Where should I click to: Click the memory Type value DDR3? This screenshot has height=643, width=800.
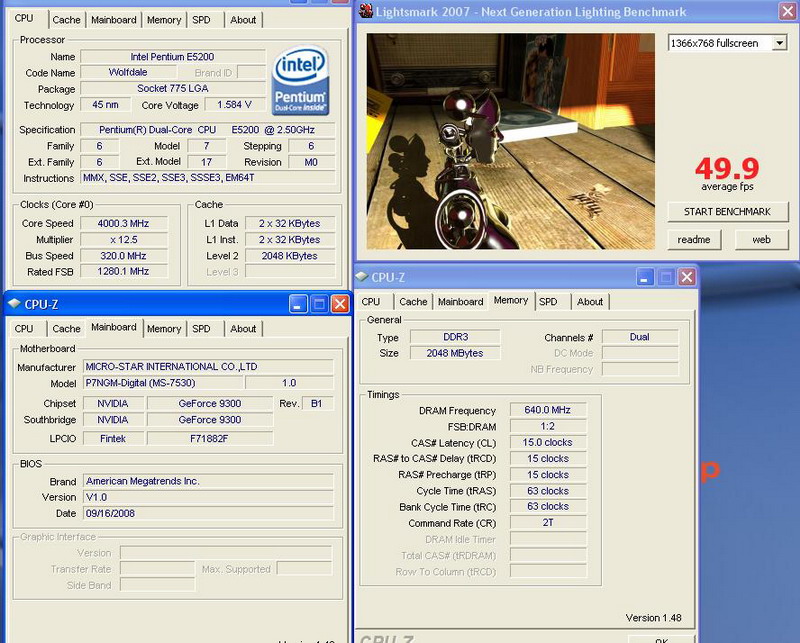coord(455,337)
